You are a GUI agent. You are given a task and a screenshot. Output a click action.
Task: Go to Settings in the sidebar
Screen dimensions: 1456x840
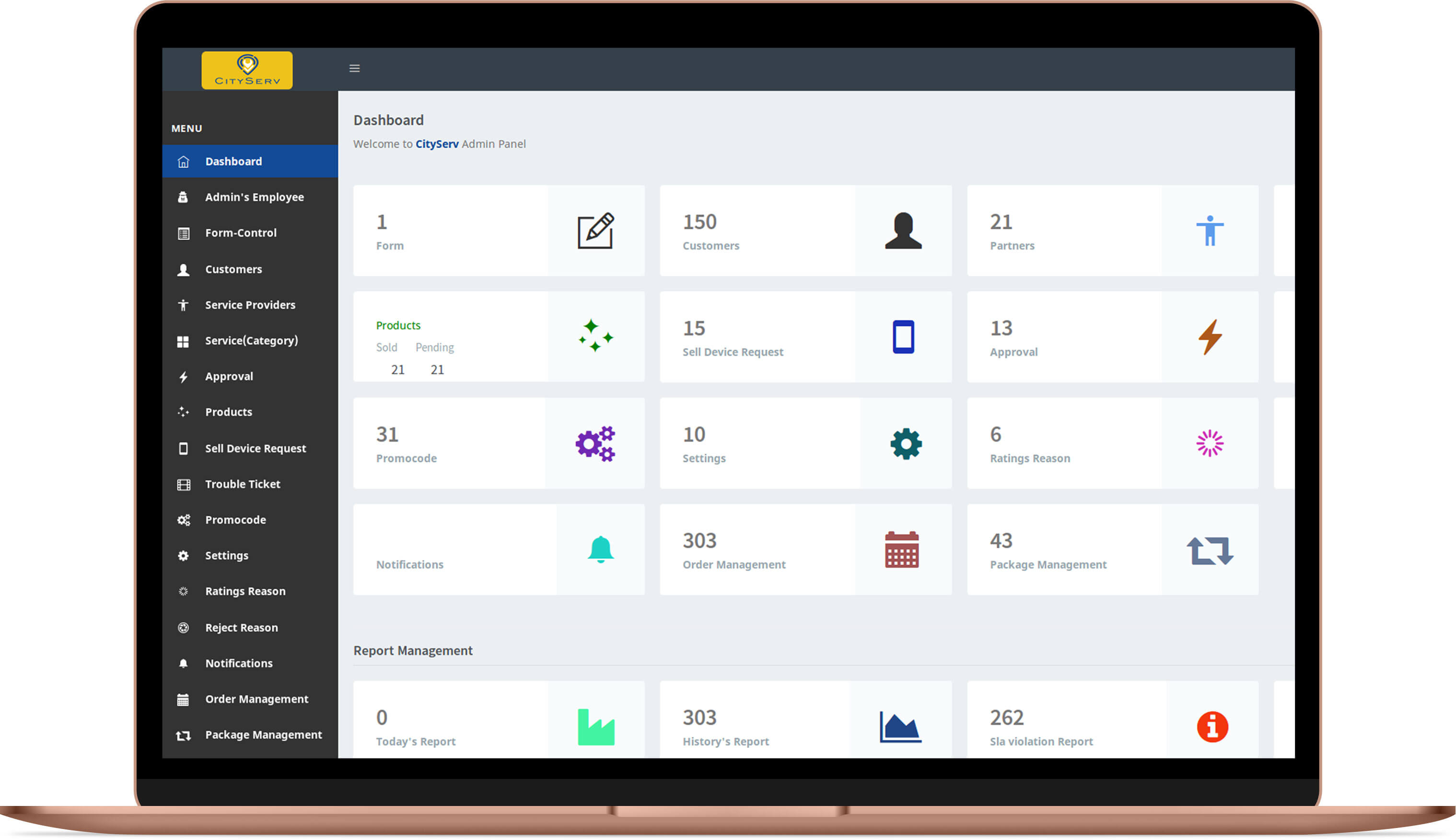tap(250, 556)
